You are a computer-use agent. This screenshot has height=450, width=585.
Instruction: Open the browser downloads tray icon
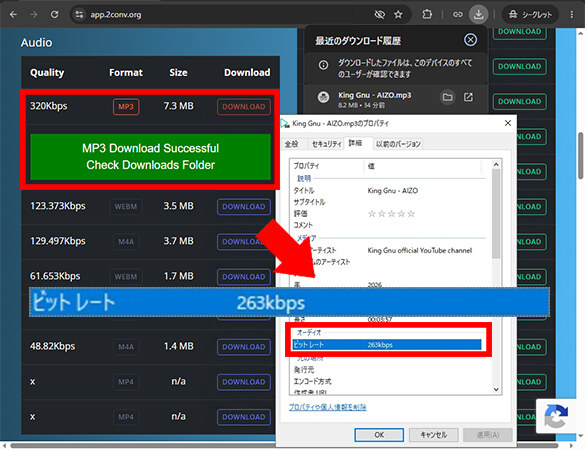pos(478,15)
